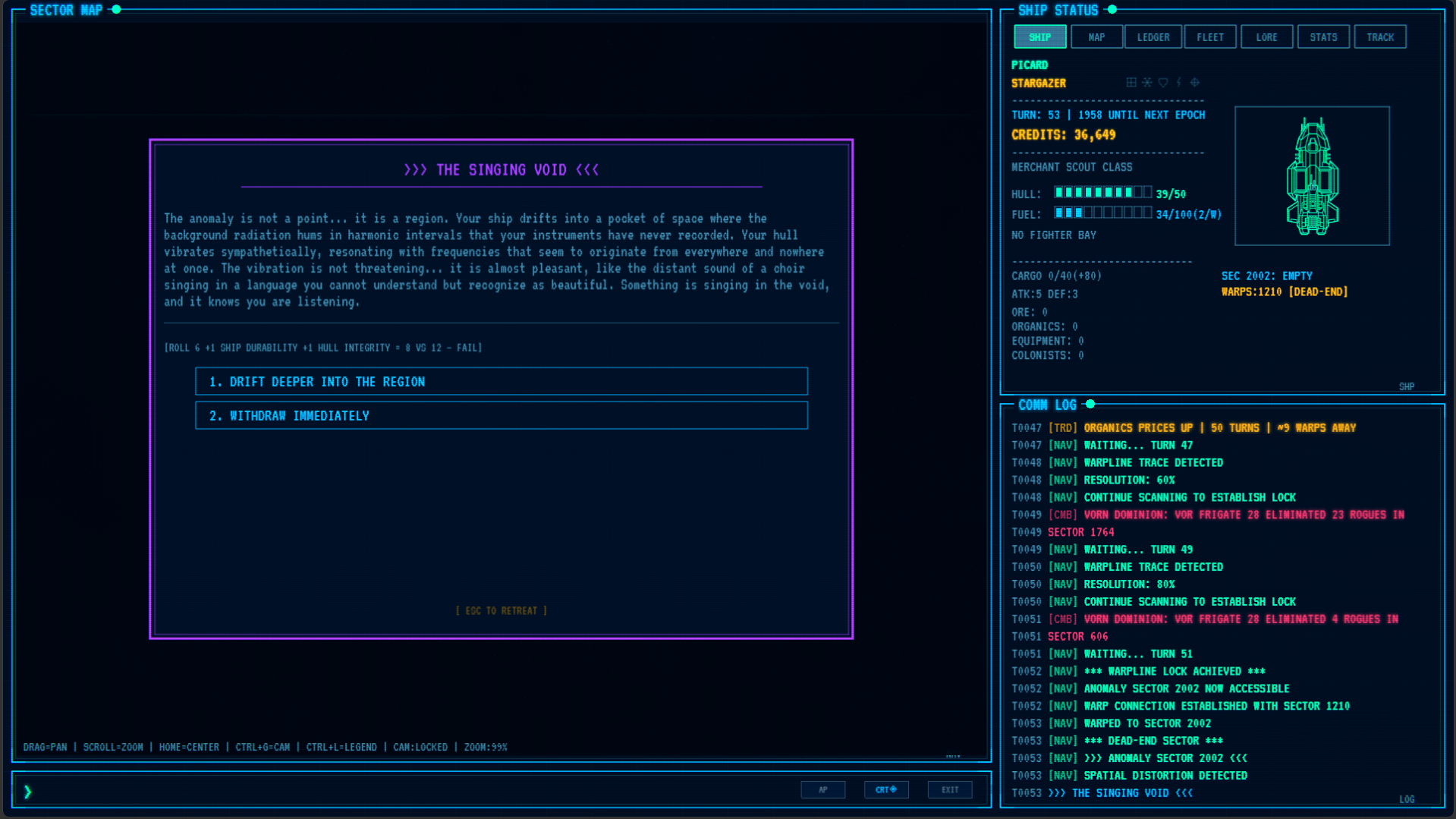Switch to the FLEET tab
Viewport: 1456px width, 819px height.
click(1210, 37)
